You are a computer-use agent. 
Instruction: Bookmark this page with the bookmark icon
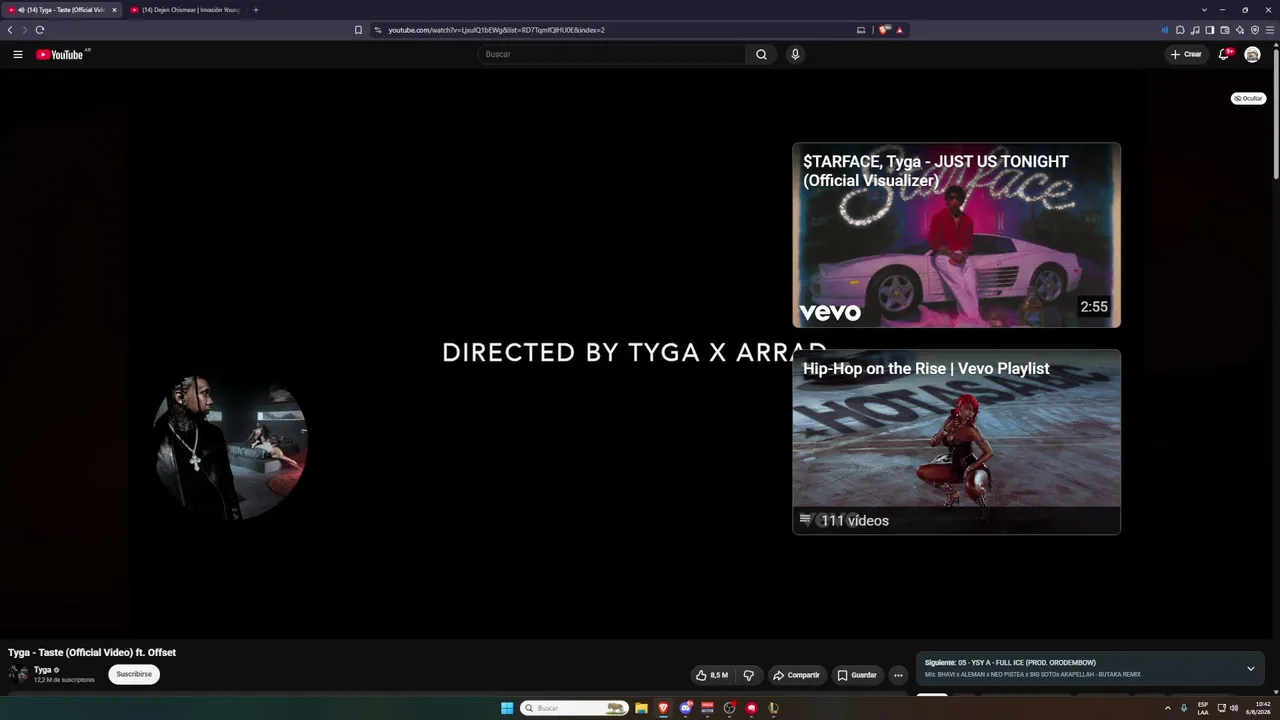coord(358,30)
